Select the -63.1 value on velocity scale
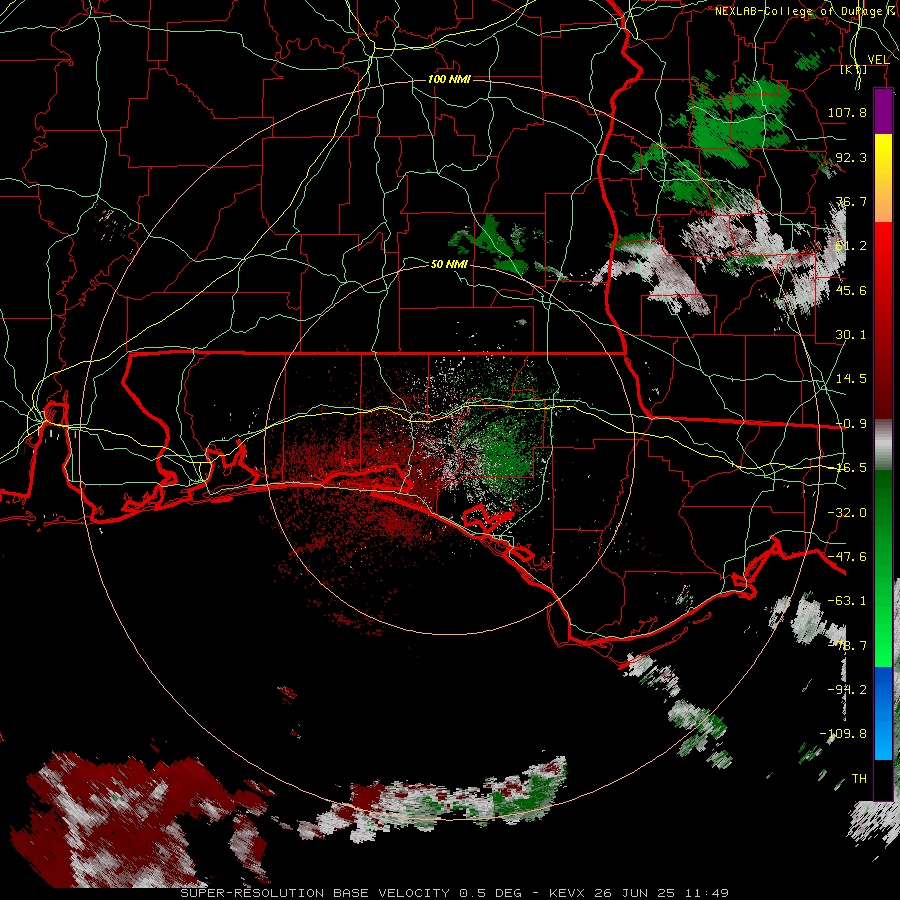Viewport: 900px width, 900px height. pyautogui.click(x=847, y=601)
